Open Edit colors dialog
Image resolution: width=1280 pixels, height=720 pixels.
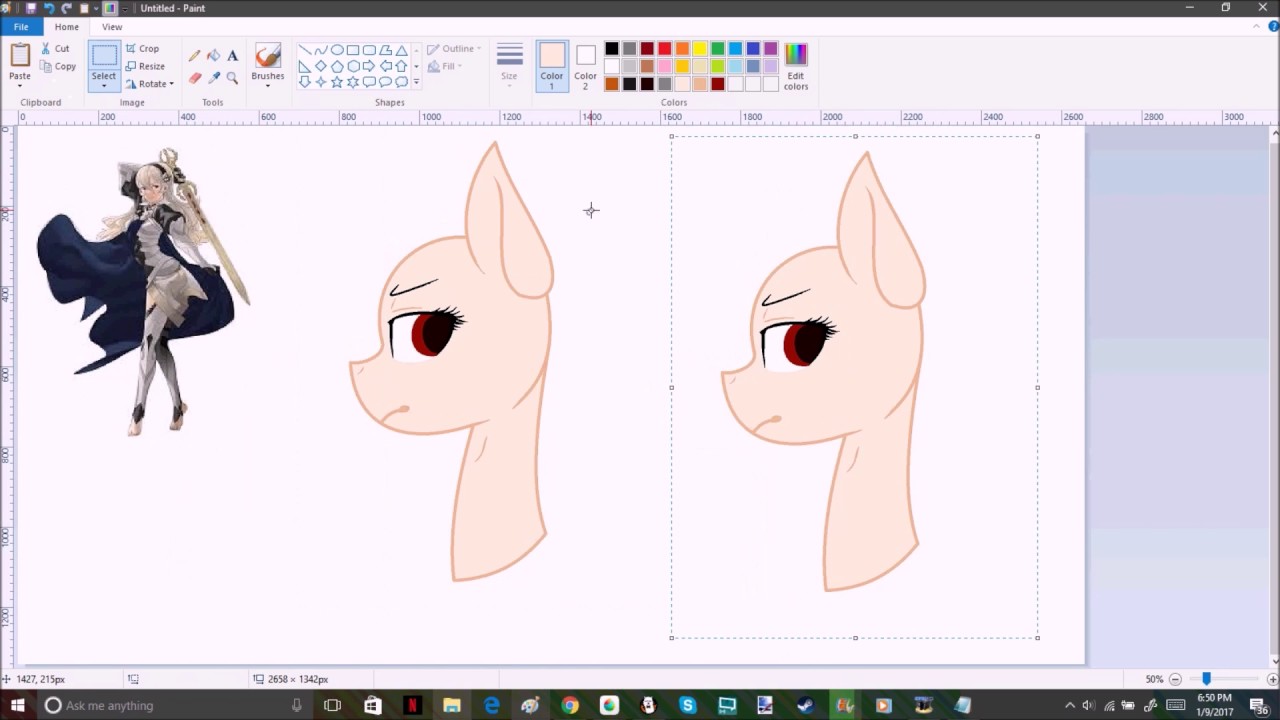(x=796, y=67)
